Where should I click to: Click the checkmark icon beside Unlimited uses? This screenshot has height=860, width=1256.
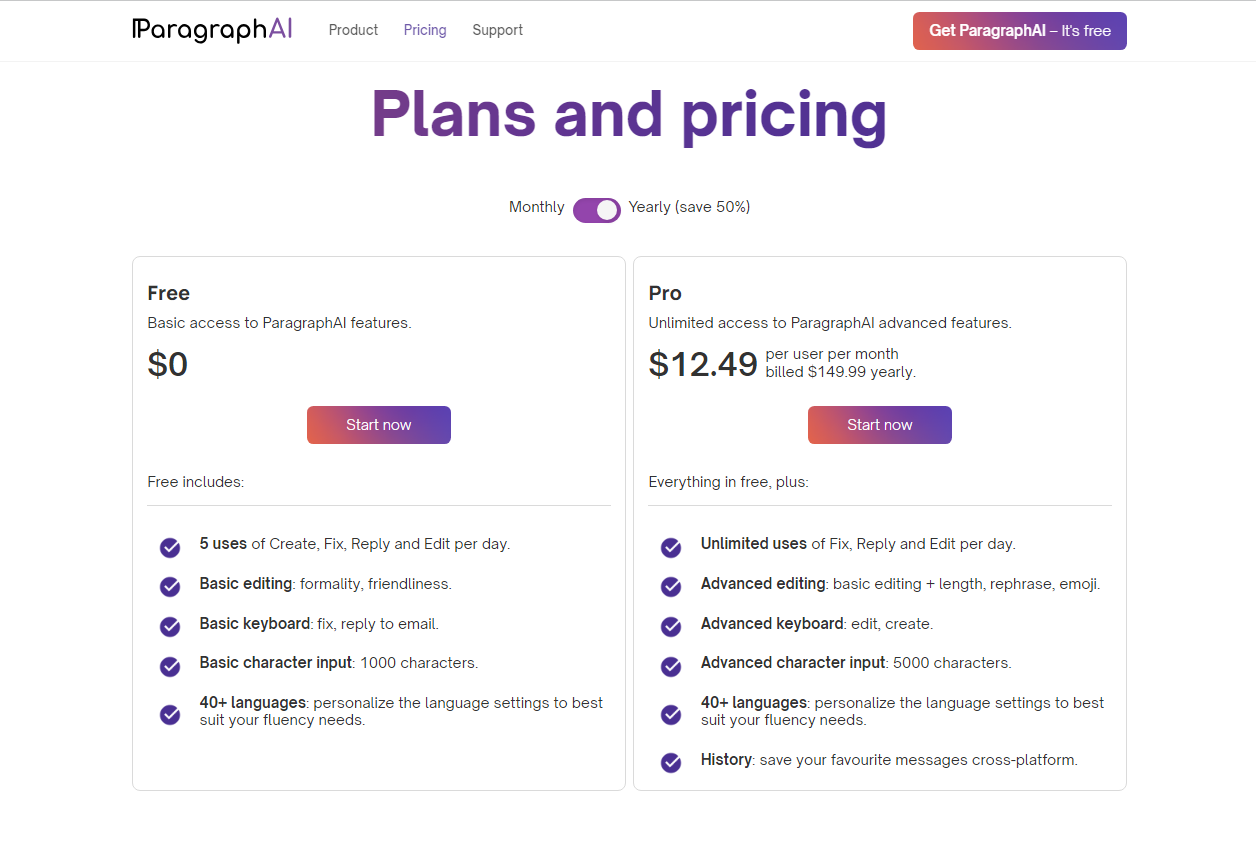[671, 547]
